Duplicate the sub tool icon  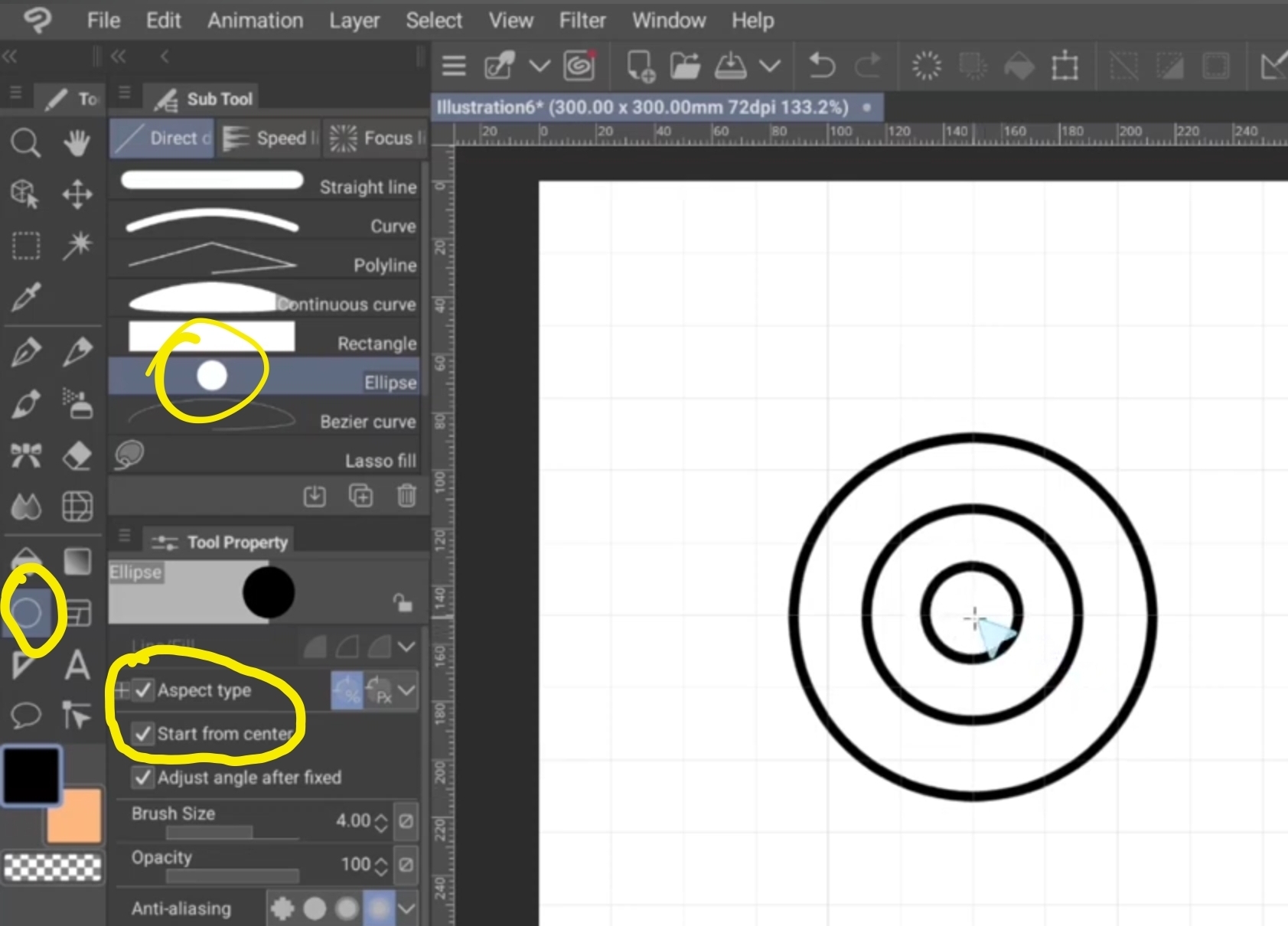(x=360, y=496)
